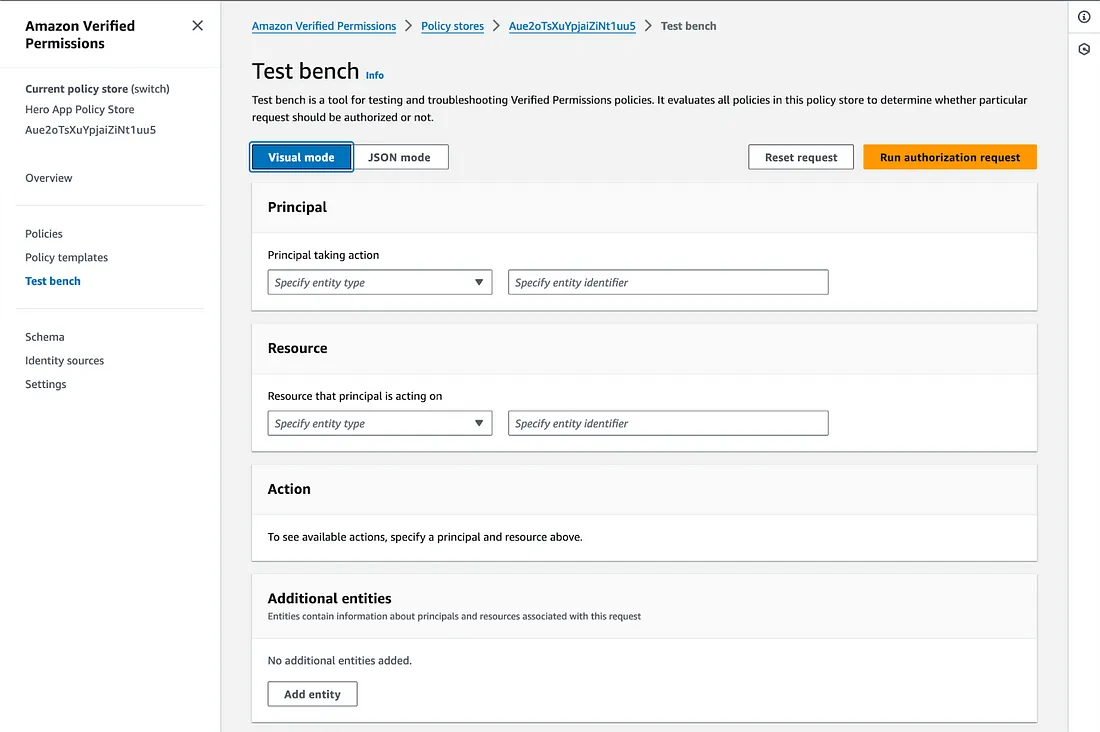Click 'Principal taking action' label
Viewport: 1100px width, 732px height.
(323, 255)
